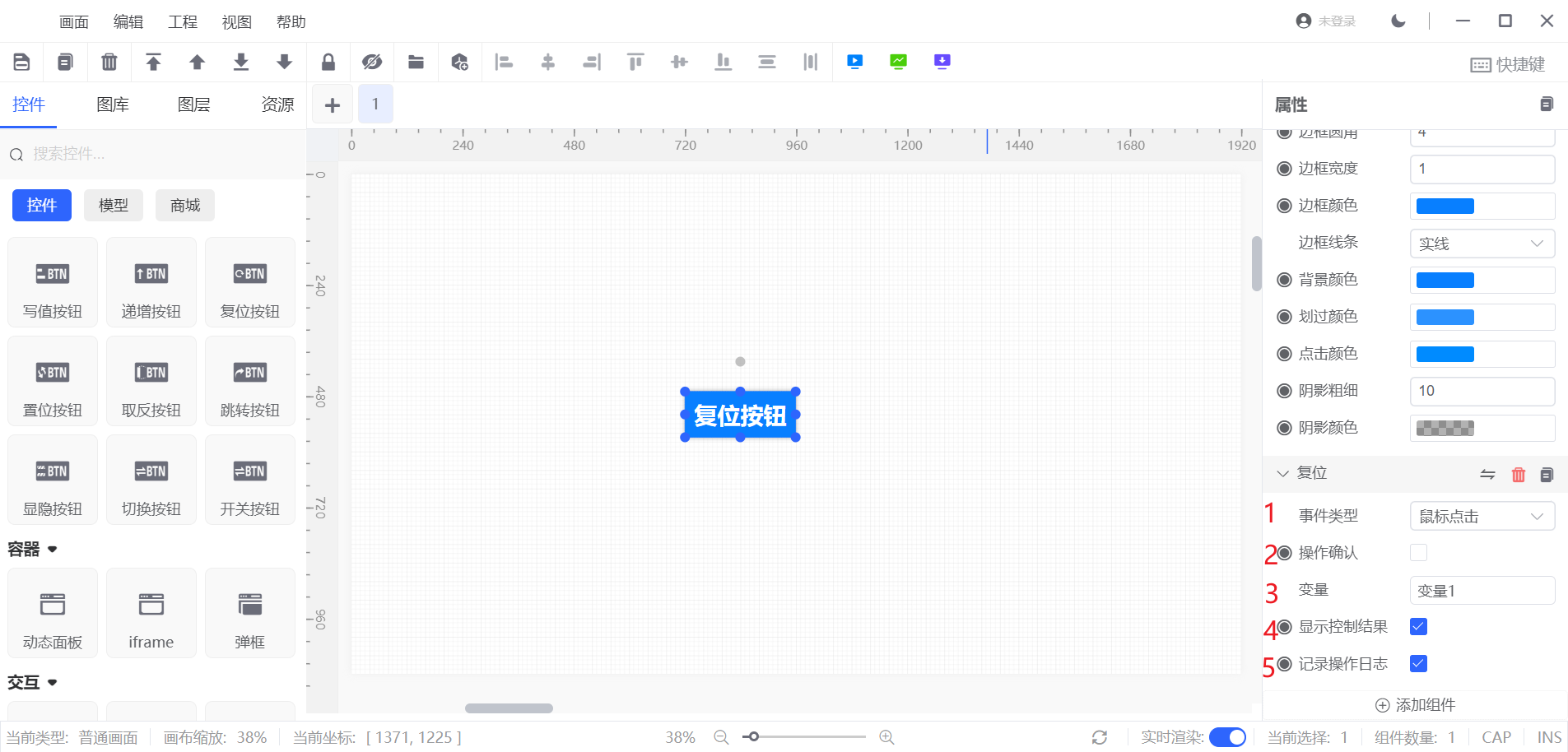Image resolution: width=1568 pixels, height=752 pixels.
Task: Switch to the 图层 tab
Action: click(x=194, y=104)
